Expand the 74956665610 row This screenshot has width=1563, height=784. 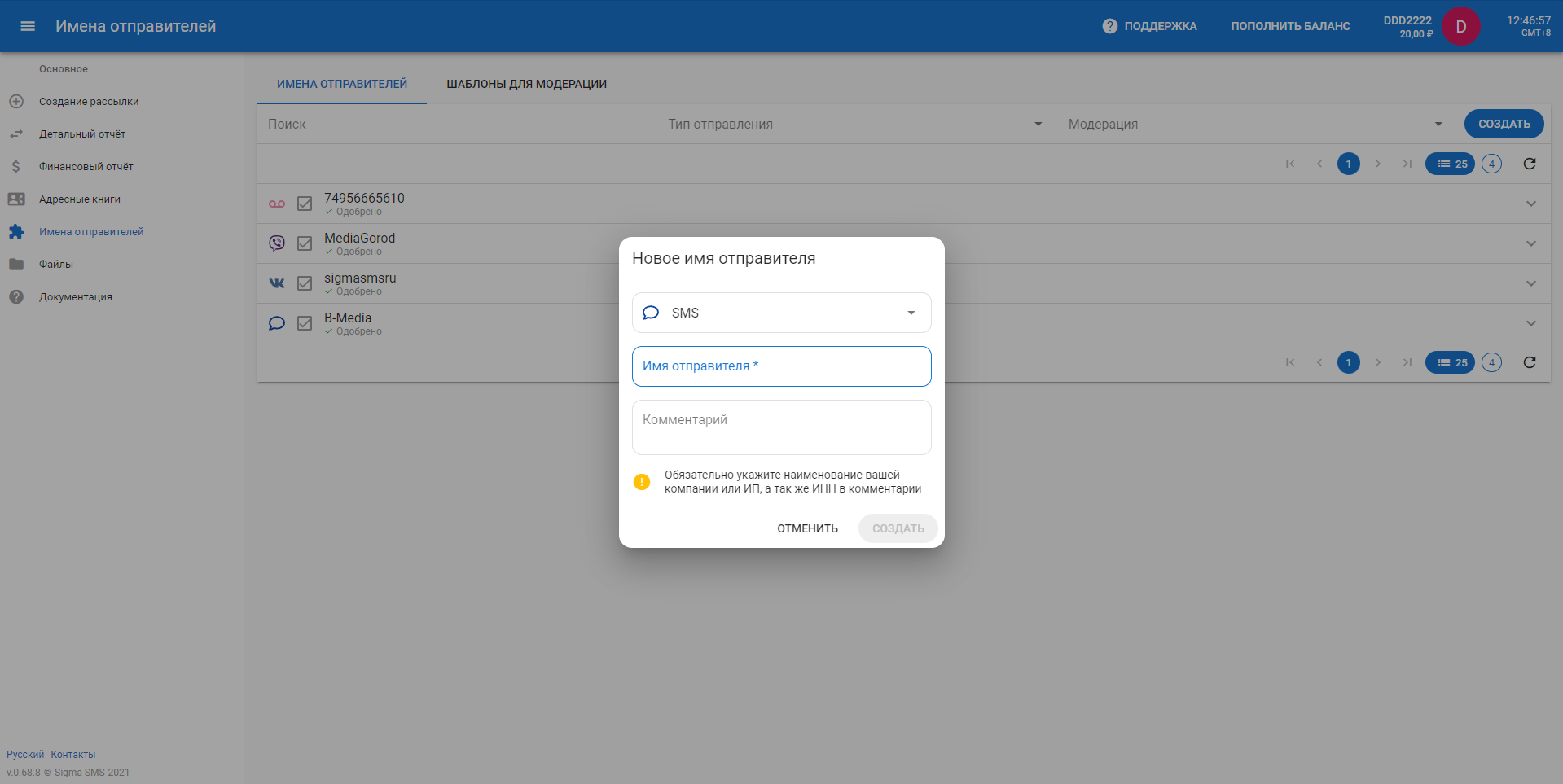(x=1531, y=204)
